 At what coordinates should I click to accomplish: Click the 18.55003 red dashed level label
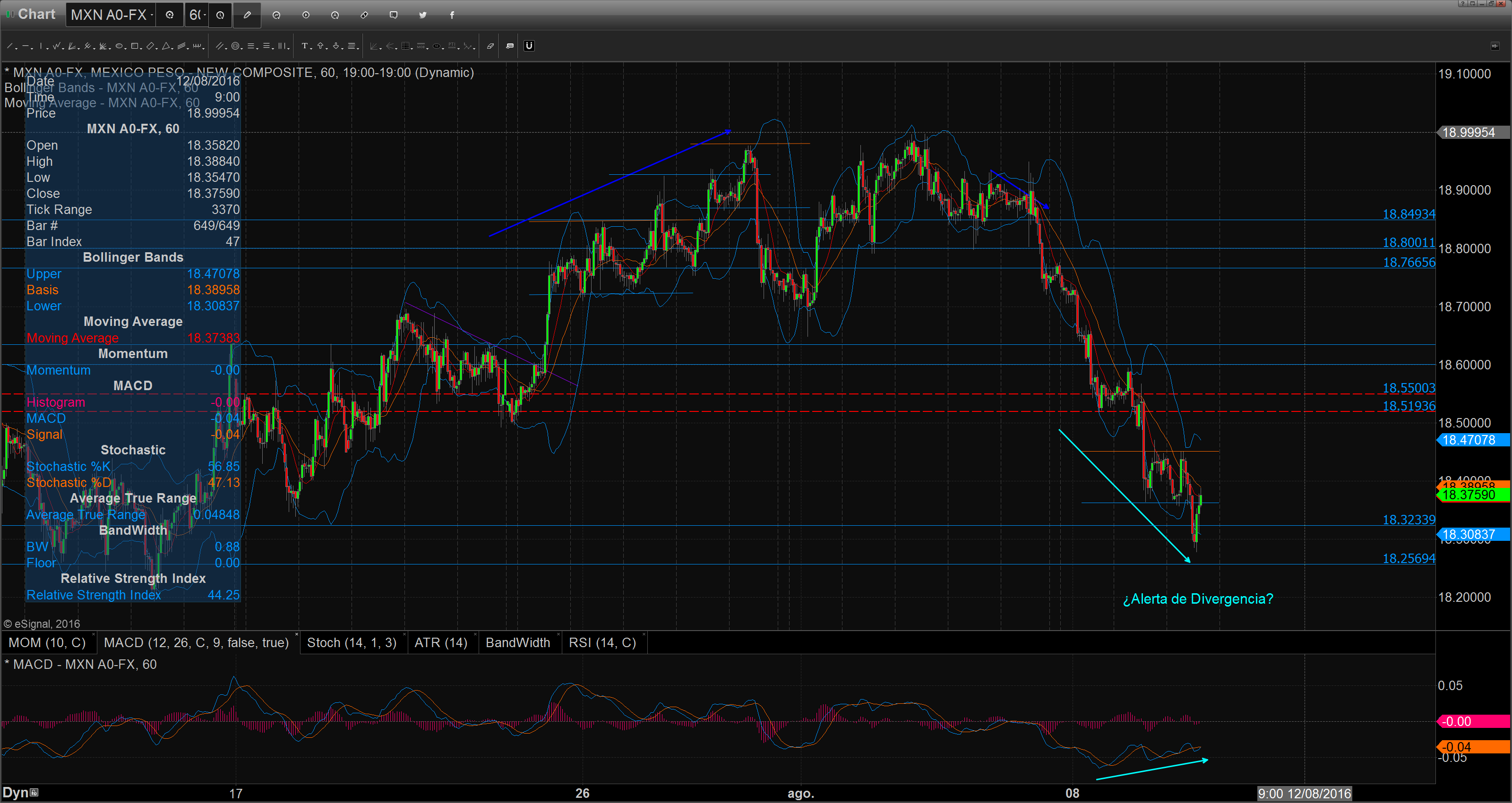(x=1409, y=388)
